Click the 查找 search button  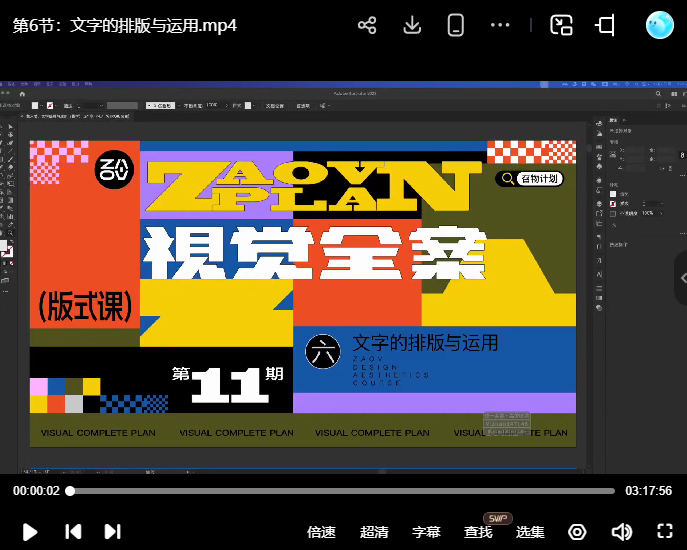tap(479, 532)
